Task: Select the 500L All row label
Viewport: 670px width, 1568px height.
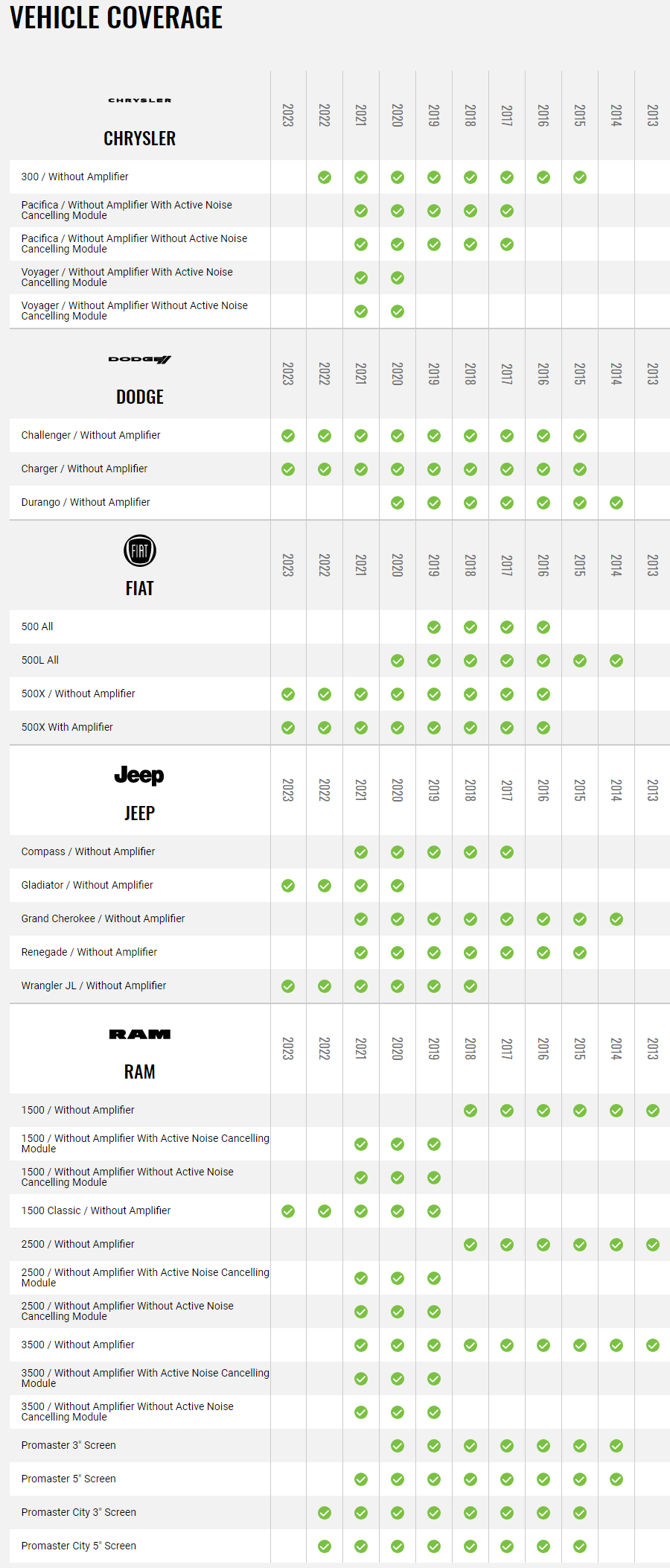Action: click(x=40, y=660)
